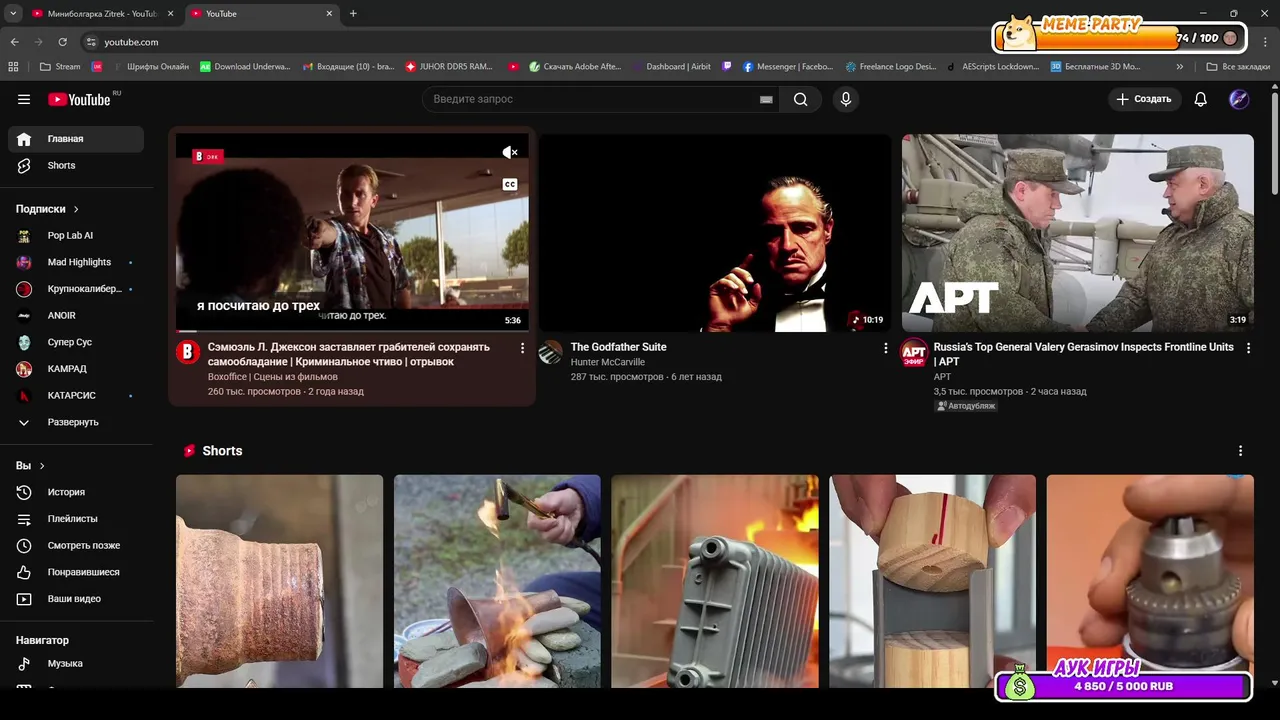Open Ваши видео
Screen dimensions: 1280x720
[76, 599]
